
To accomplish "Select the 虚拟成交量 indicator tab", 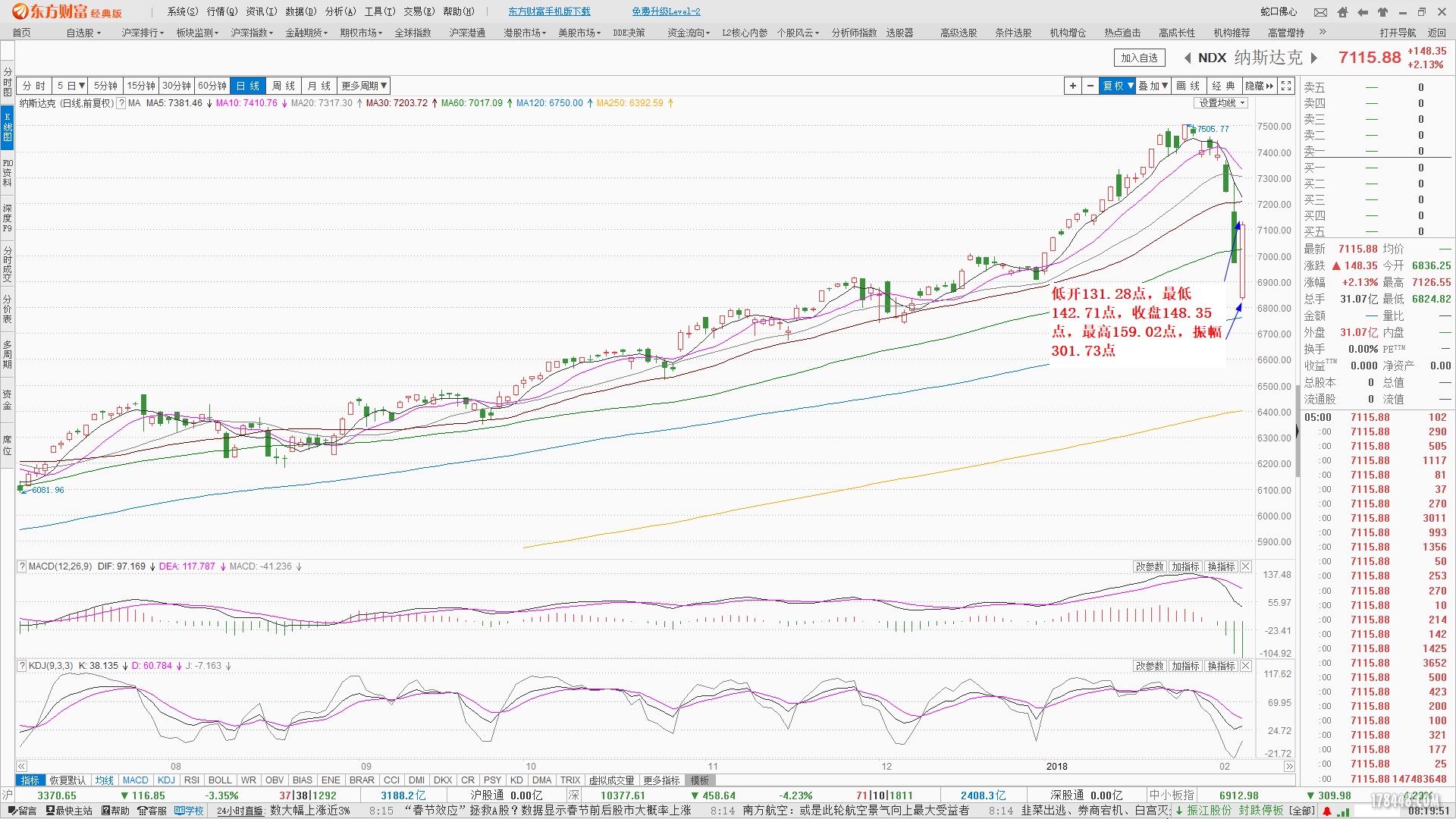I will tap(611, 780).
